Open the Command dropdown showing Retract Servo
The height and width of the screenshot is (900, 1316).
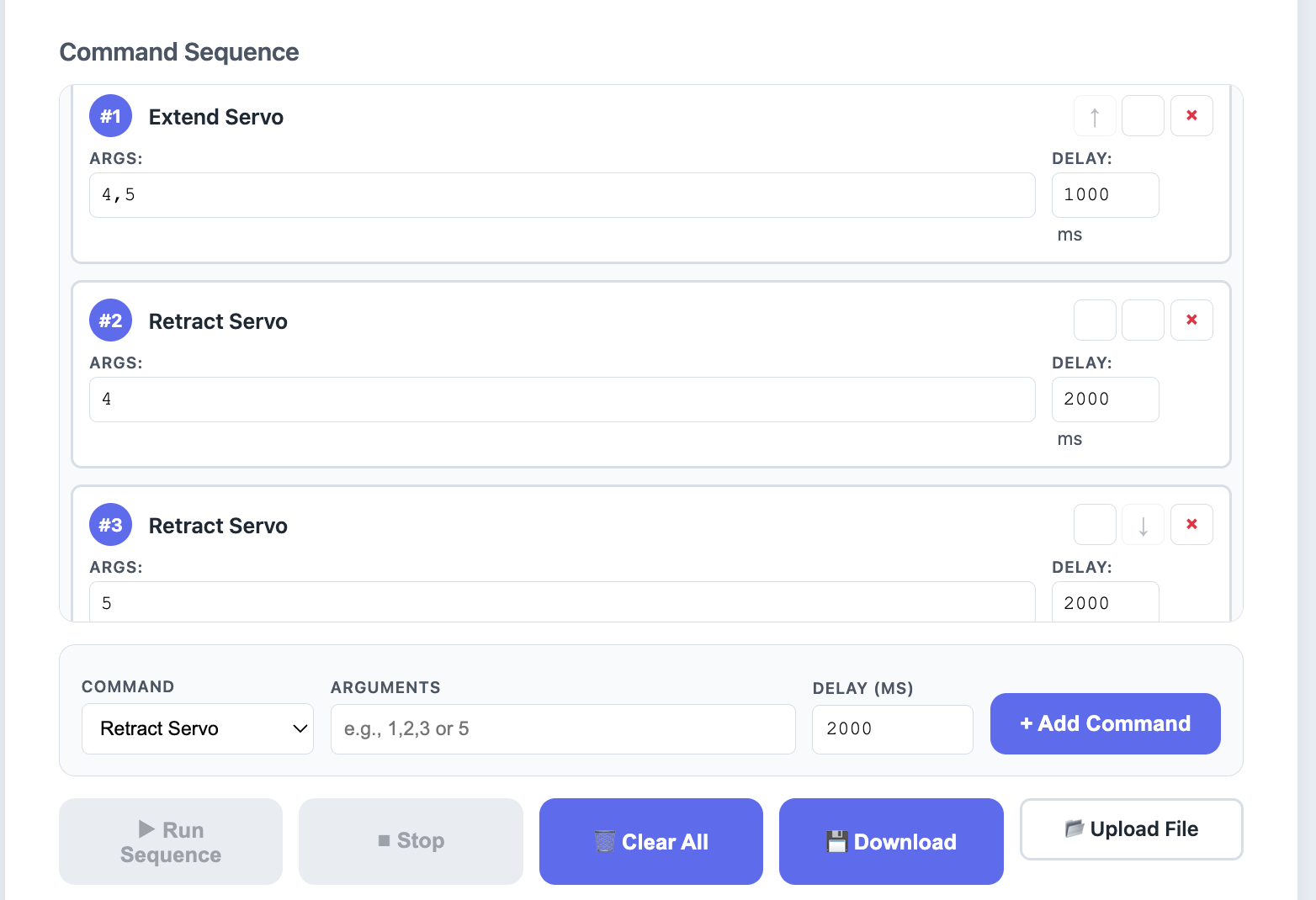coord(197,728)
